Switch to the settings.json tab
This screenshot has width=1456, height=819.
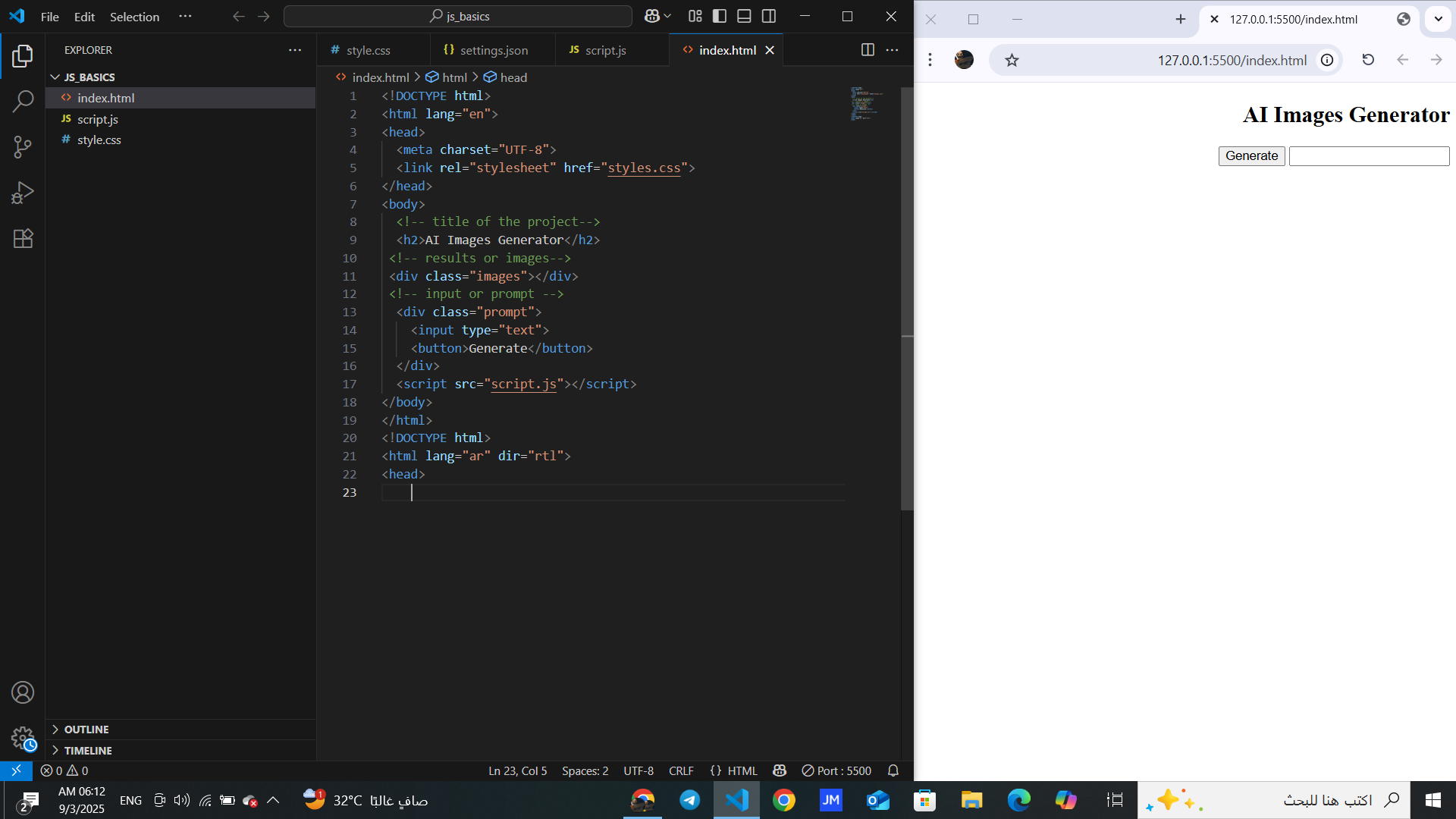pos(493,50)
